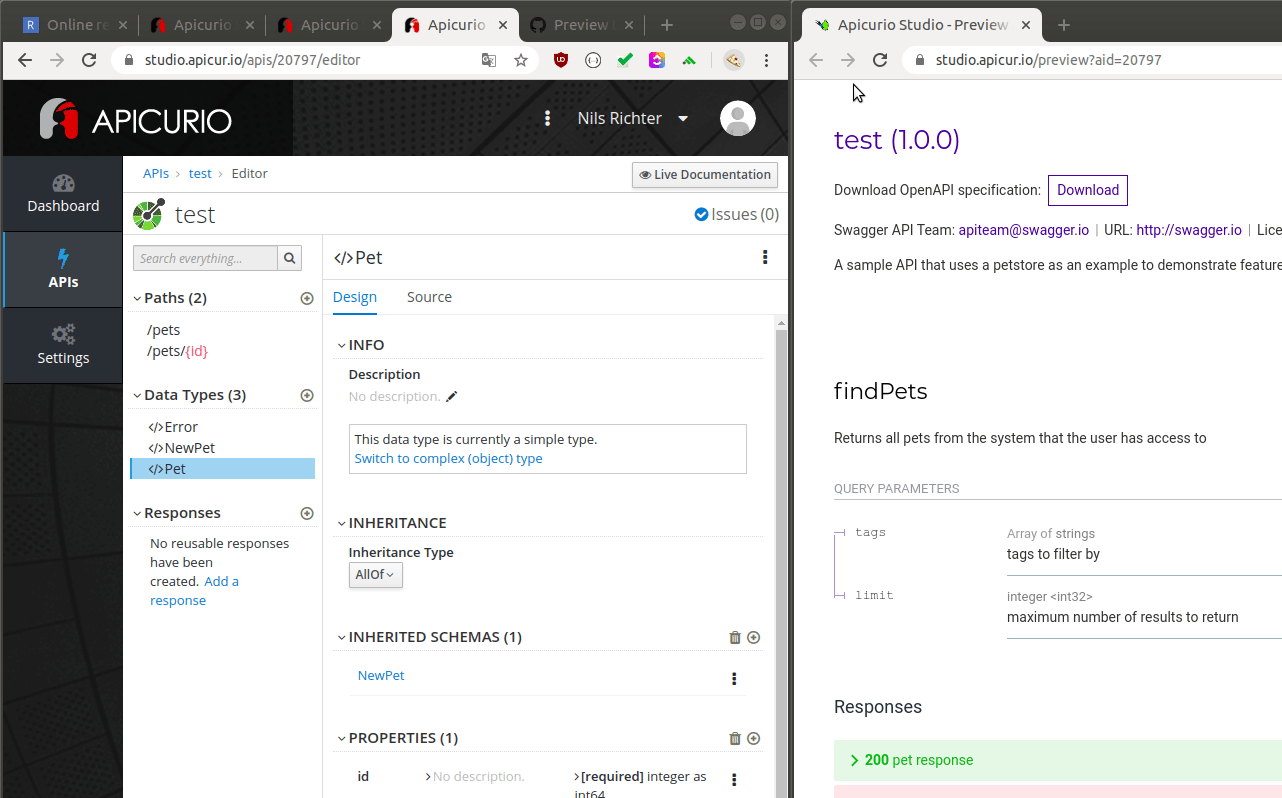Viewport: 1282px width, 798px height.
Task: Open the Settings sidebar section
Action: pos(63,346)
